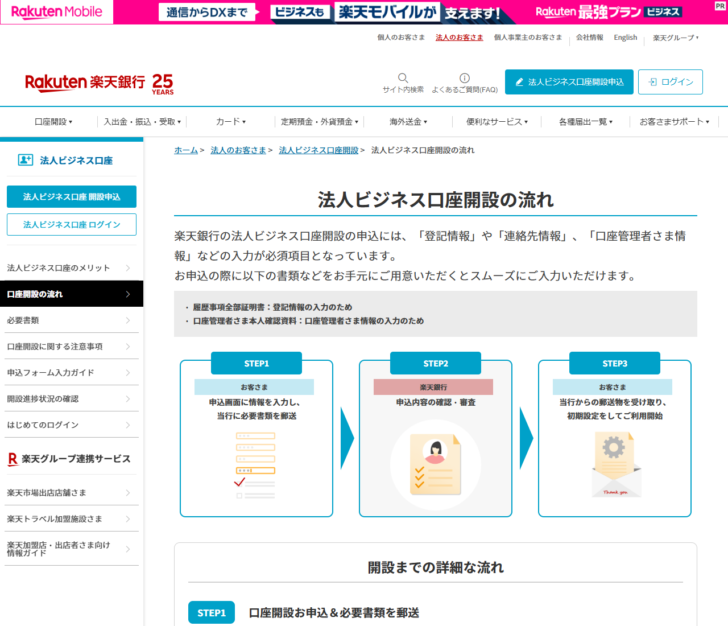Click the STEP3 card header label

(x=615, y=363)
